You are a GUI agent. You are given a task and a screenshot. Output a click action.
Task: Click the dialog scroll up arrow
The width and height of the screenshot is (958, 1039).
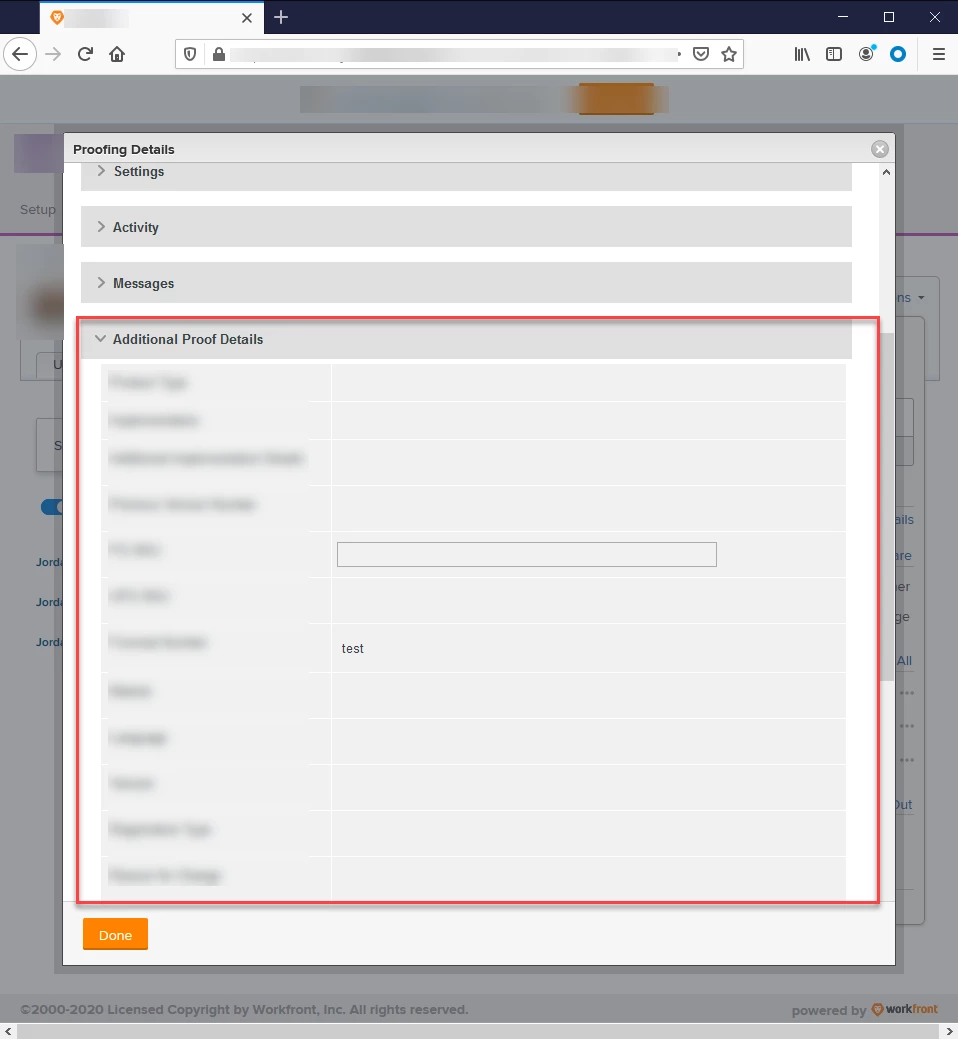(886, 172)
